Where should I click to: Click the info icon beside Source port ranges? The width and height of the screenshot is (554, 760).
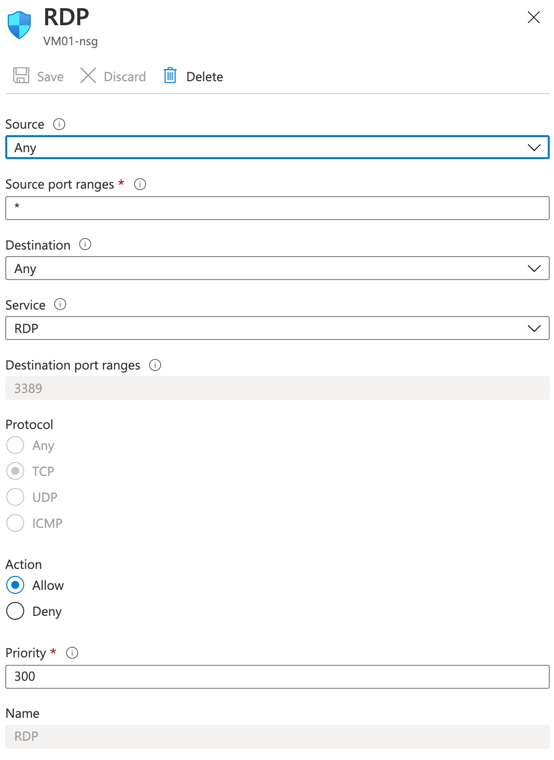tap(140, 184)
